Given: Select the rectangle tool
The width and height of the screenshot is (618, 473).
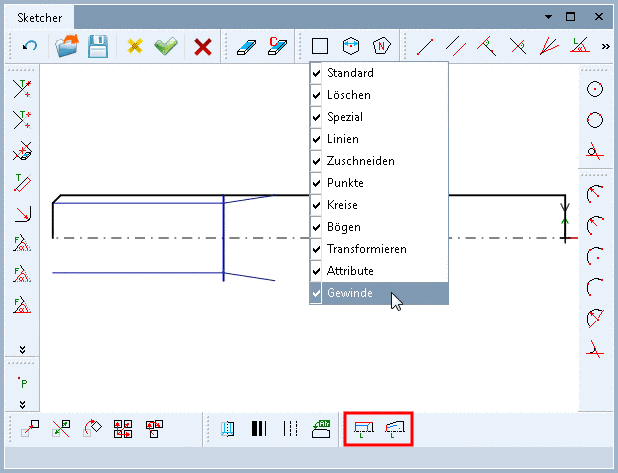Looking at the screenshot, I should tap(320, 46).
